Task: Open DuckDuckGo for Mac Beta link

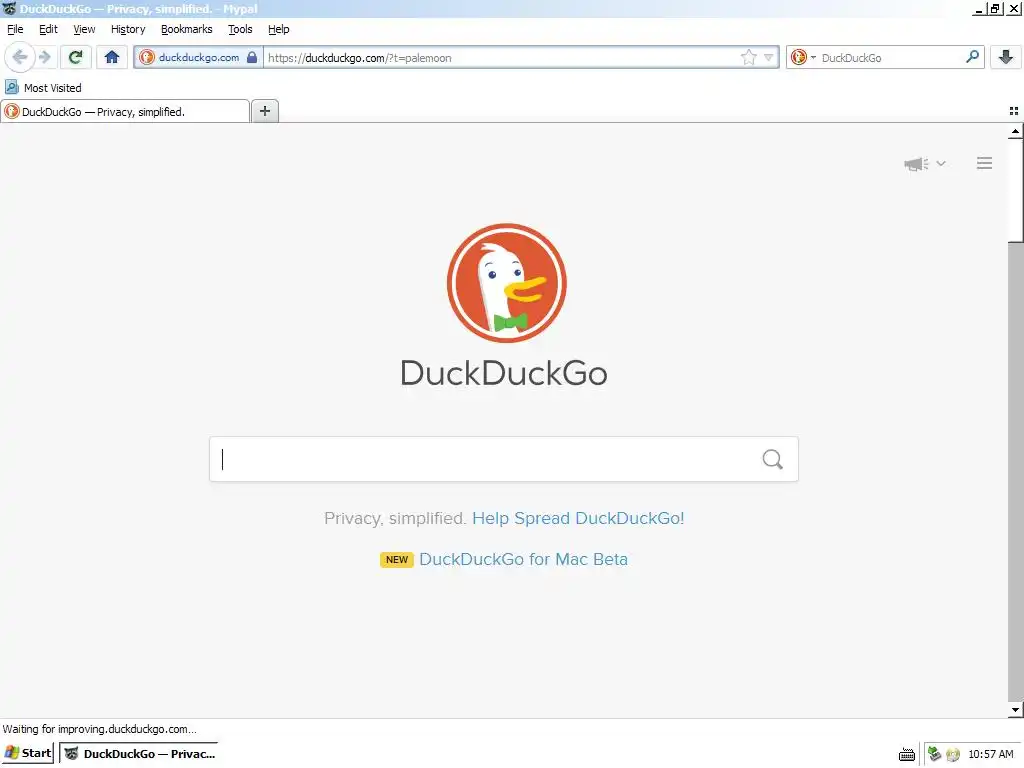Action: tap(523, 559)
